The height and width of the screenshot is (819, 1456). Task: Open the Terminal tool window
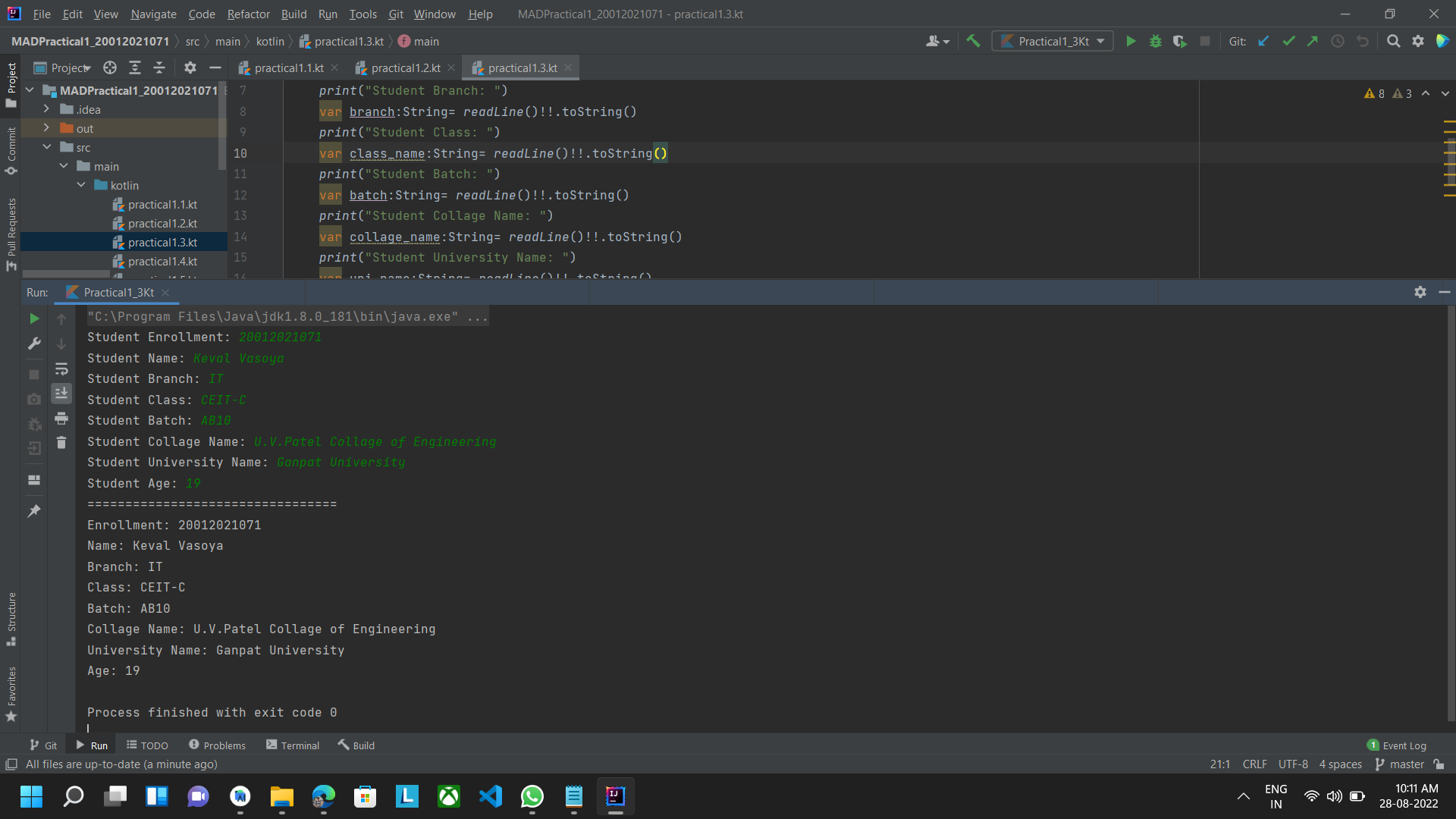click(293, 745)
